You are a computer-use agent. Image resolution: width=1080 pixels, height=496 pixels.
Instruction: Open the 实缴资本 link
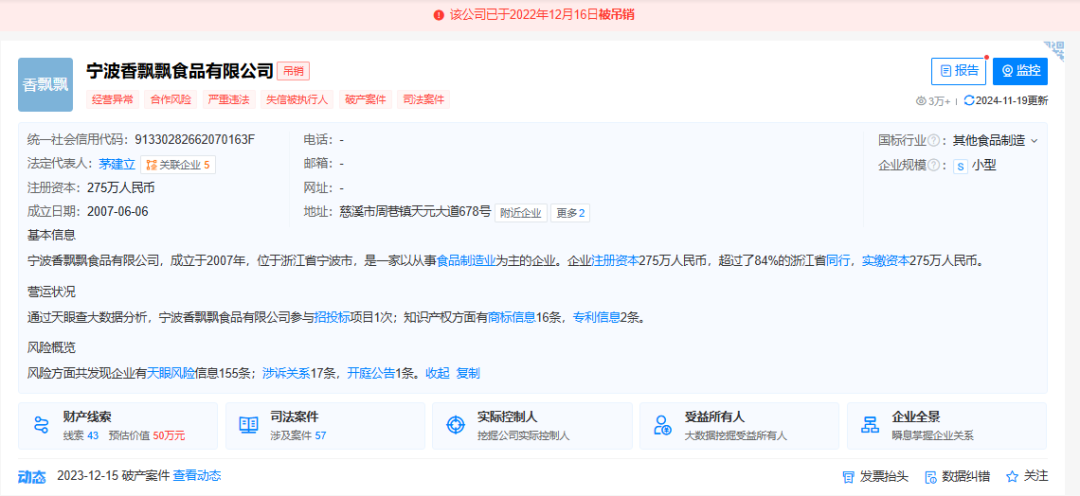click(886, 261)
